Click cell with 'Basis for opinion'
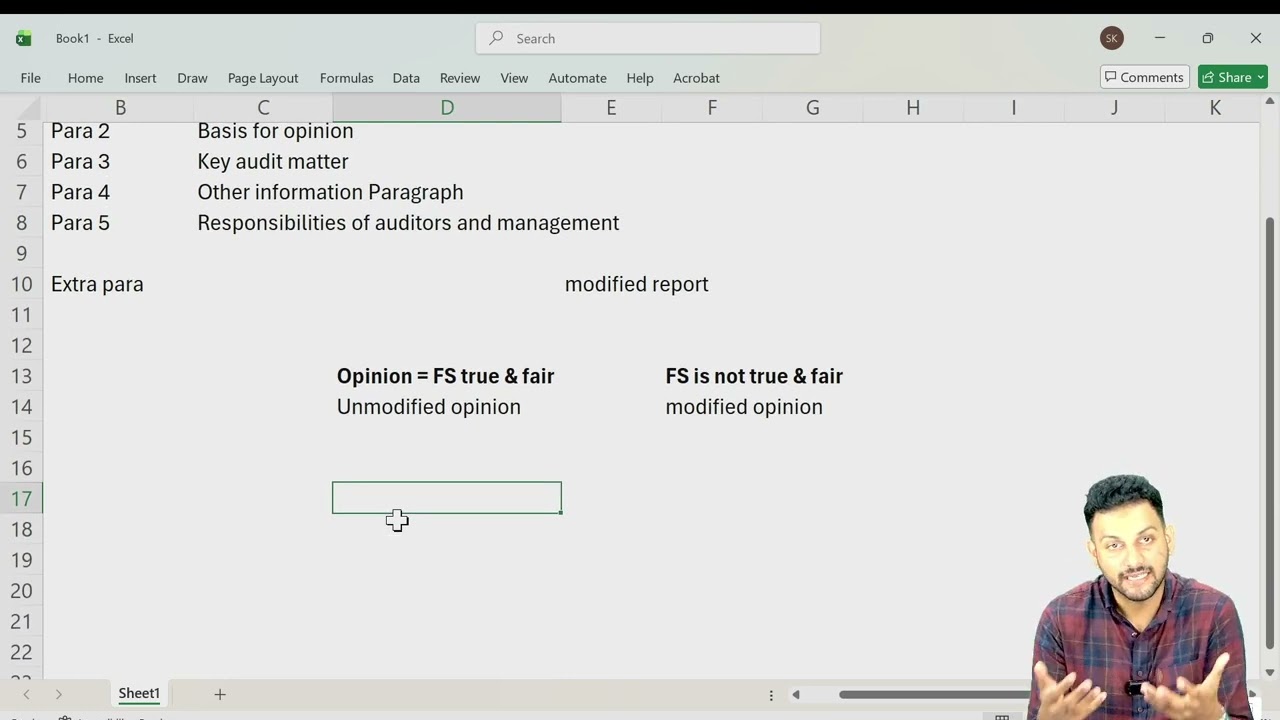The image size is (1280, 720). tap(264, 131)
